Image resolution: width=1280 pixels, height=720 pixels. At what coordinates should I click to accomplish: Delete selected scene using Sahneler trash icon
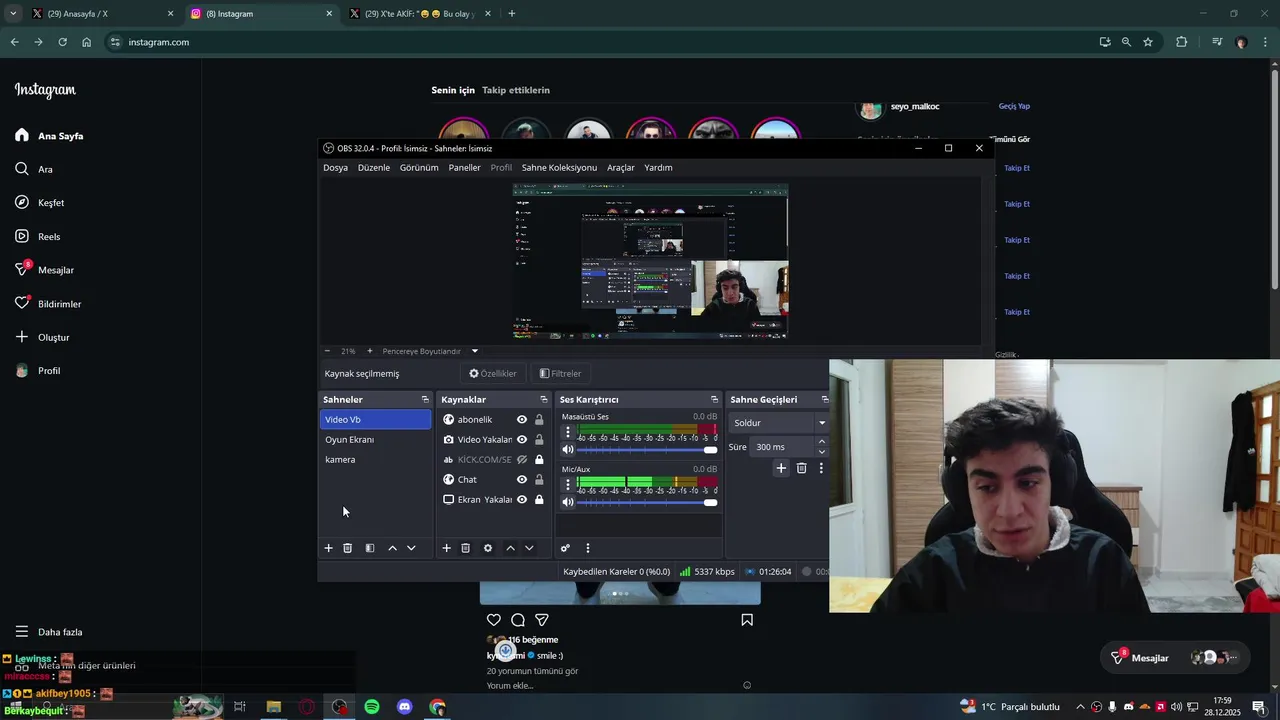click(x=347, y=548)
